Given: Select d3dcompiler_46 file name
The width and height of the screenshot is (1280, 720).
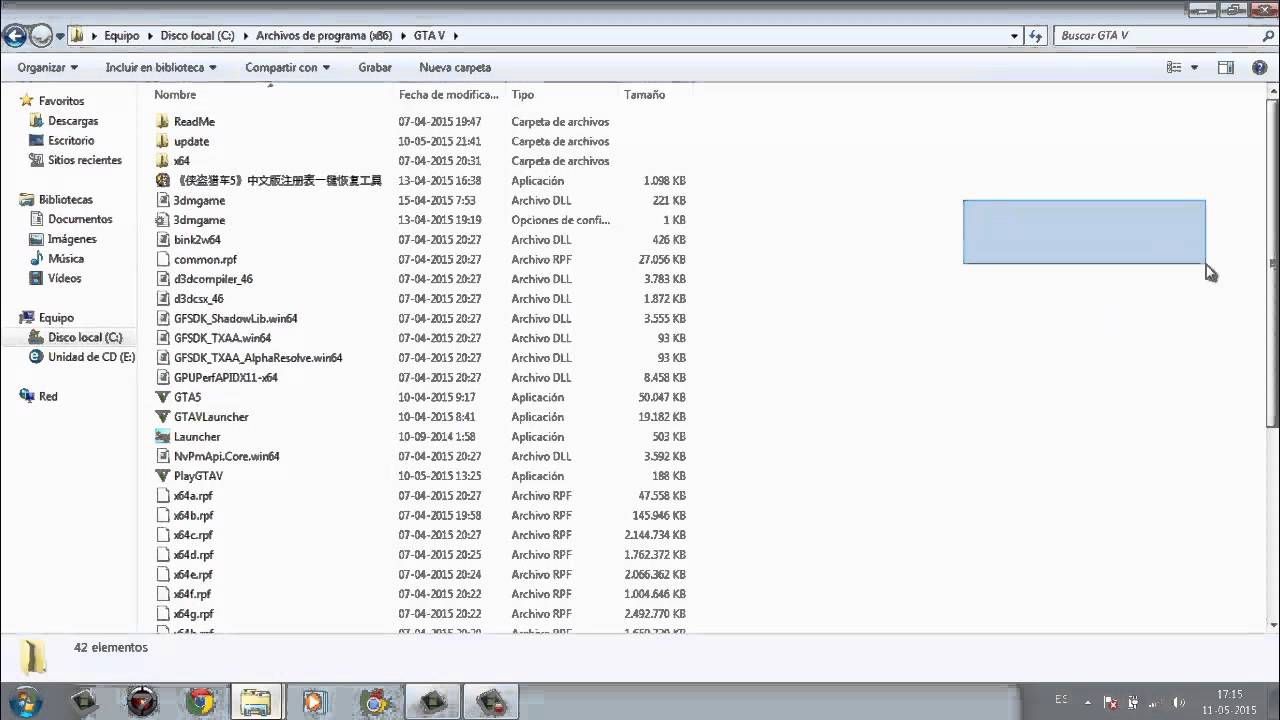Looking at the screenshot, I should tap(213, 279).
